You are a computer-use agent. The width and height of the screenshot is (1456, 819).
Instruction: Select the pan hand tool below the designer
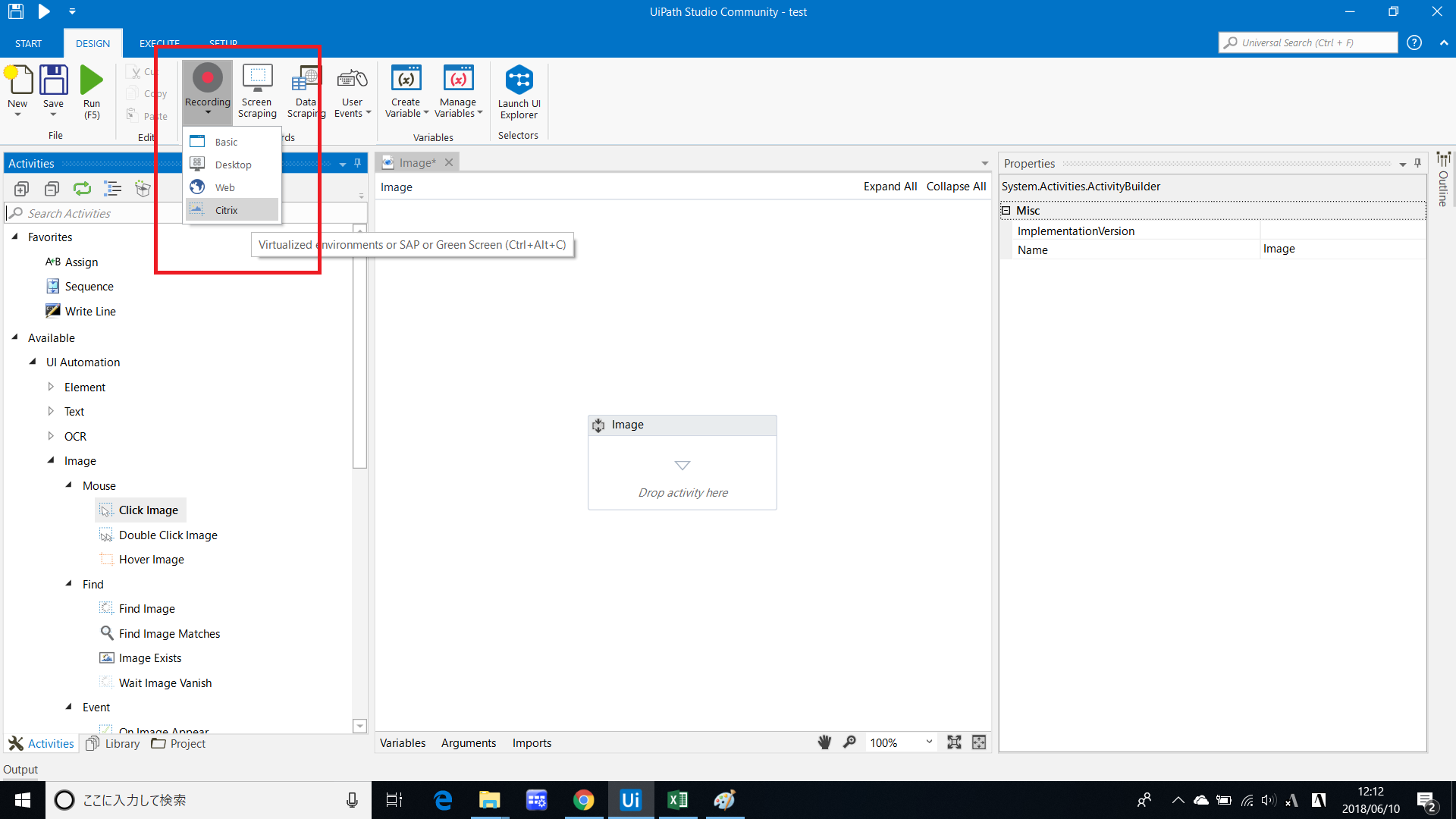click(x=824, y=742)
